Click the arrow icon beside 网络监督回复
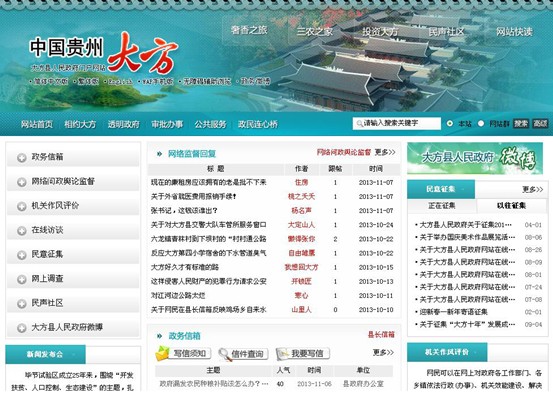Viewport: 553px width, 395px height. (x=159, y=154)
